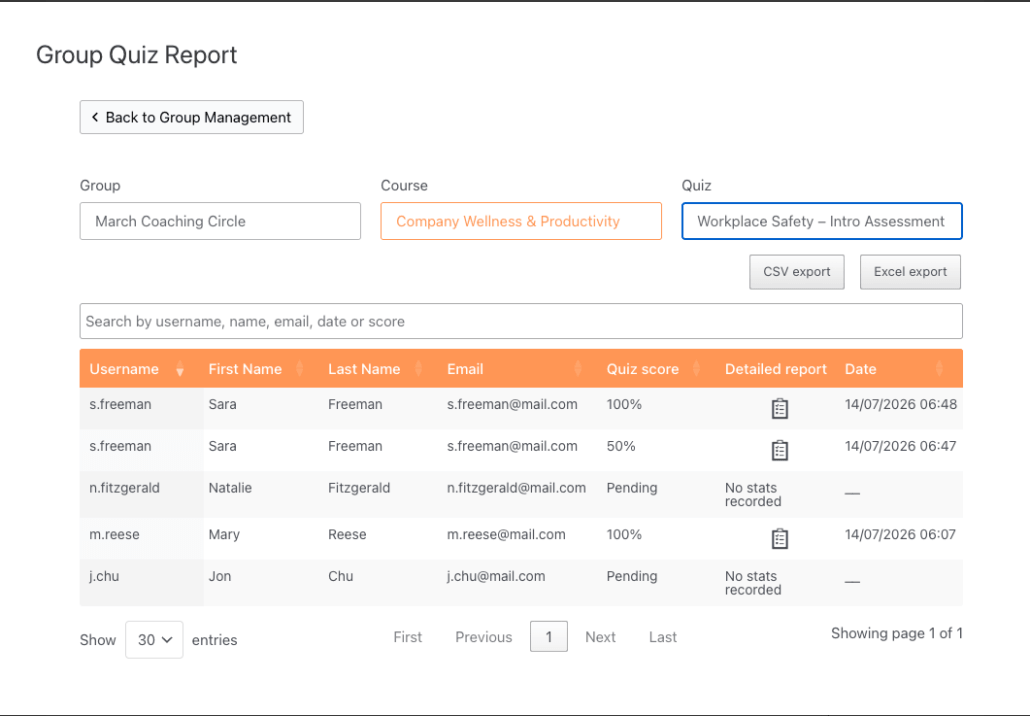Select email m.reese@mail.com
This screenshot has height=716, width=1030.
[506, 535]
